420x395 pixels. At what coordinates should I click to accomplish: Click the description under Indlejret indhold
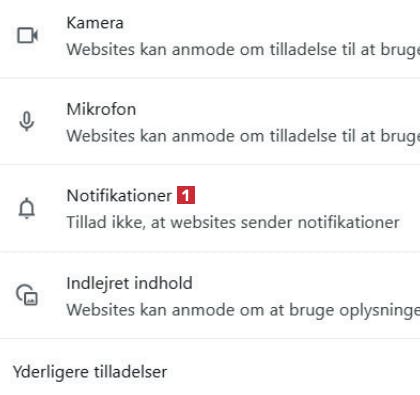(x=243, y=310)
